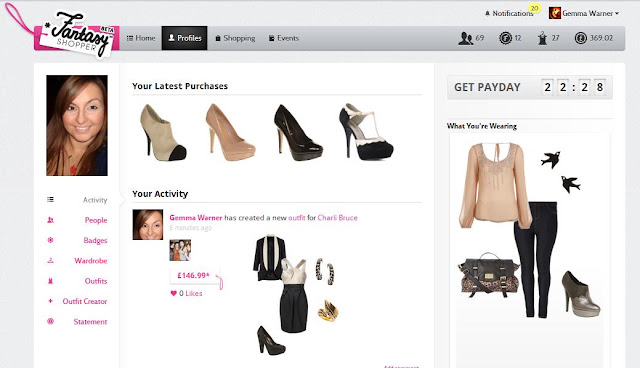Select the Profiles tab
The image size is (640, 368).
184,38
